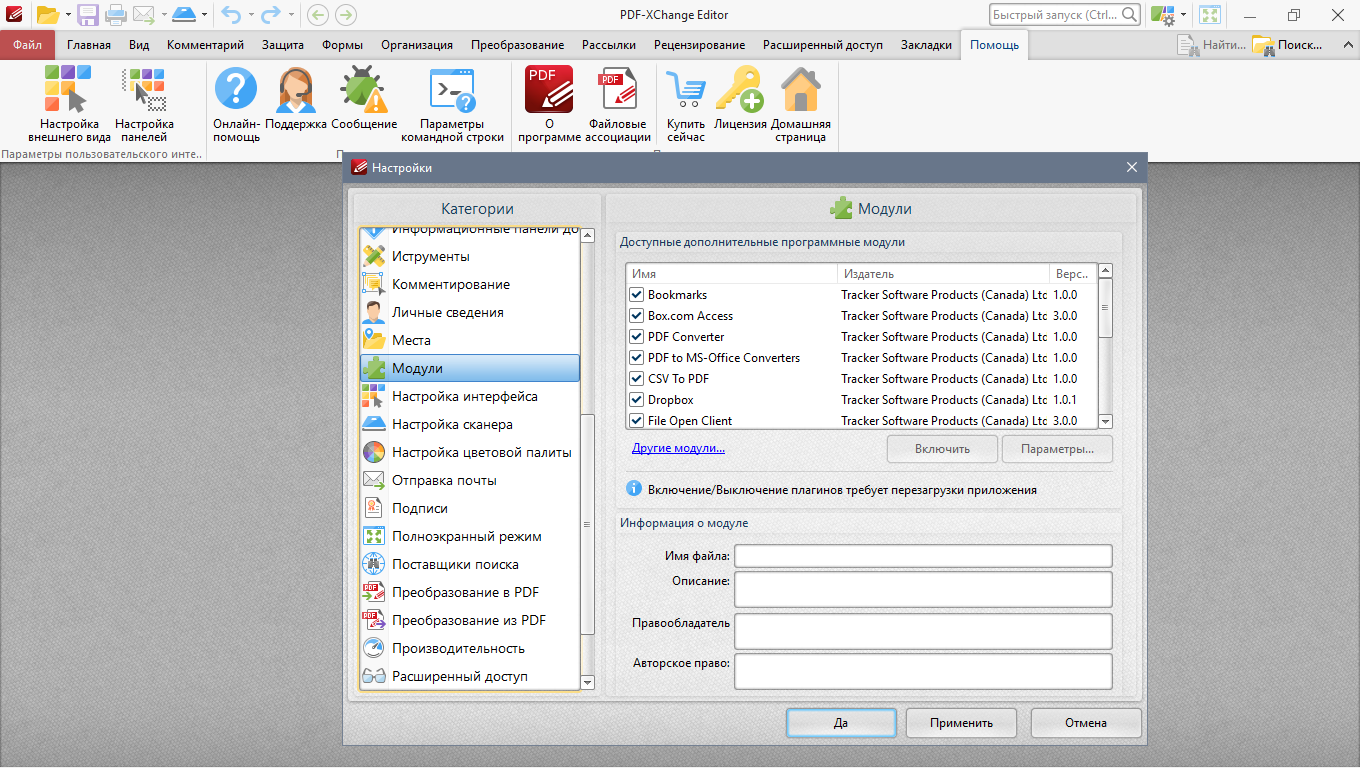Switch to the Защита ribbon tab
Image resolution: width=1360 pixels, height=768 pixels.
[x=283, y=45]
